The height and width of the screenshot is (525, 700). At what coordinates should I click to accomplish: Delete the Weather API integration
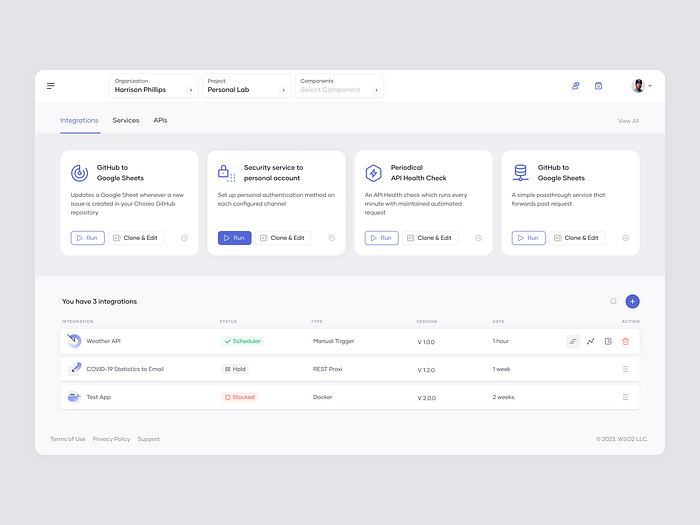point(625,342)
